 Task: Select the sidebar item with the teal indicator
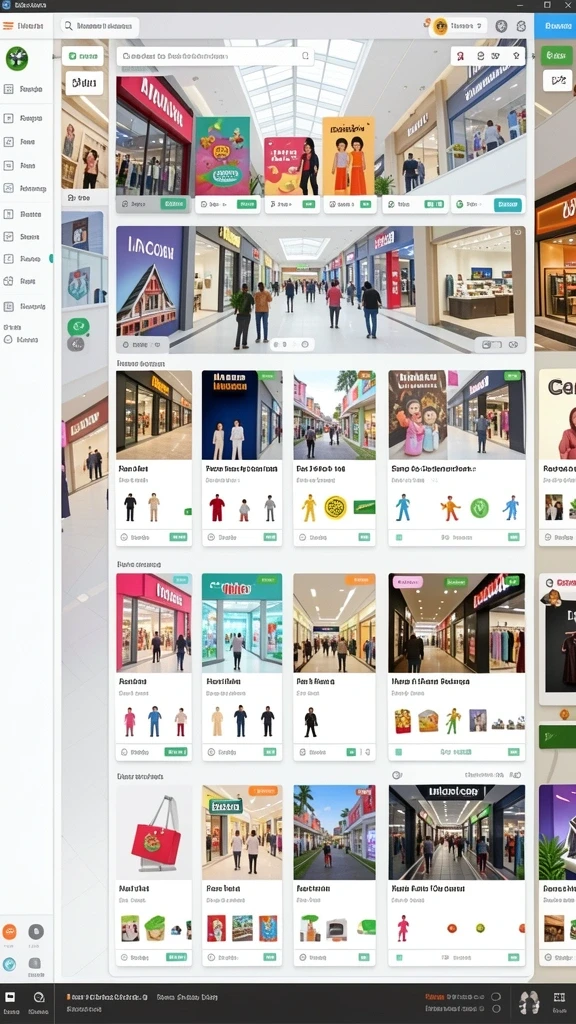(26, 259)
